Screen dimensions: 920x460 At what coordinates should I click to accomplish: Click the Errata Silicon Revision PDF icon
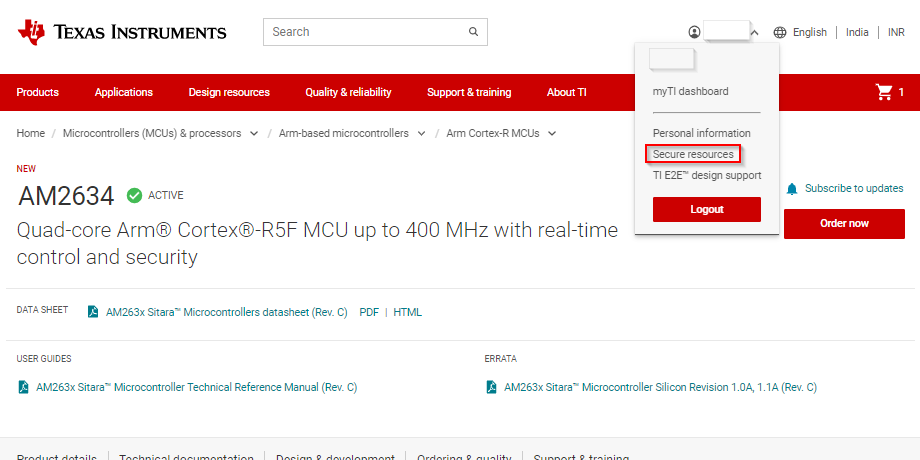tap(491, 387)
